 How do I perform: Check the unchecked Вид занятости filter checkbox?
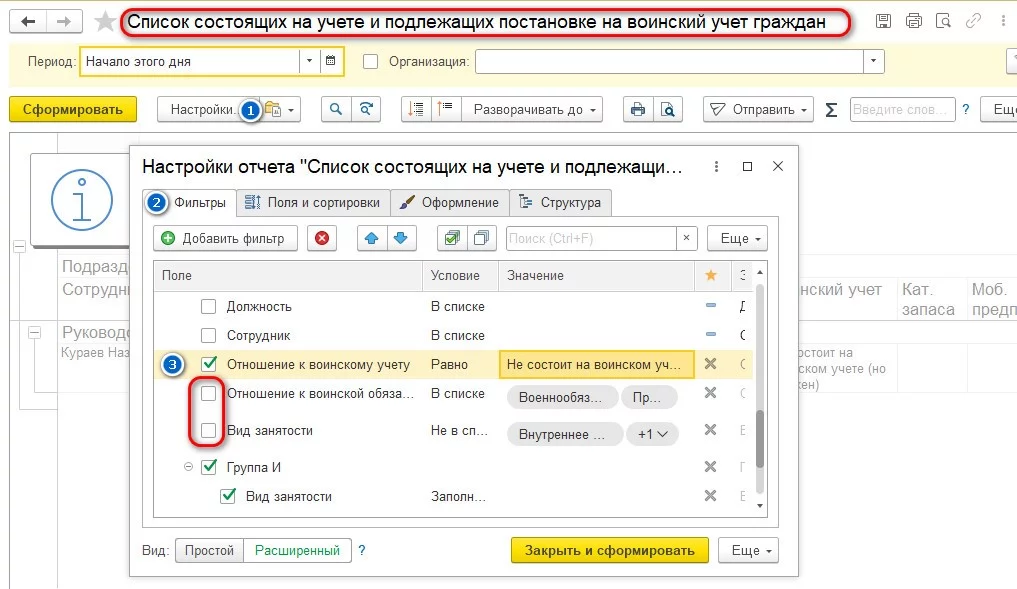(208, 430)
